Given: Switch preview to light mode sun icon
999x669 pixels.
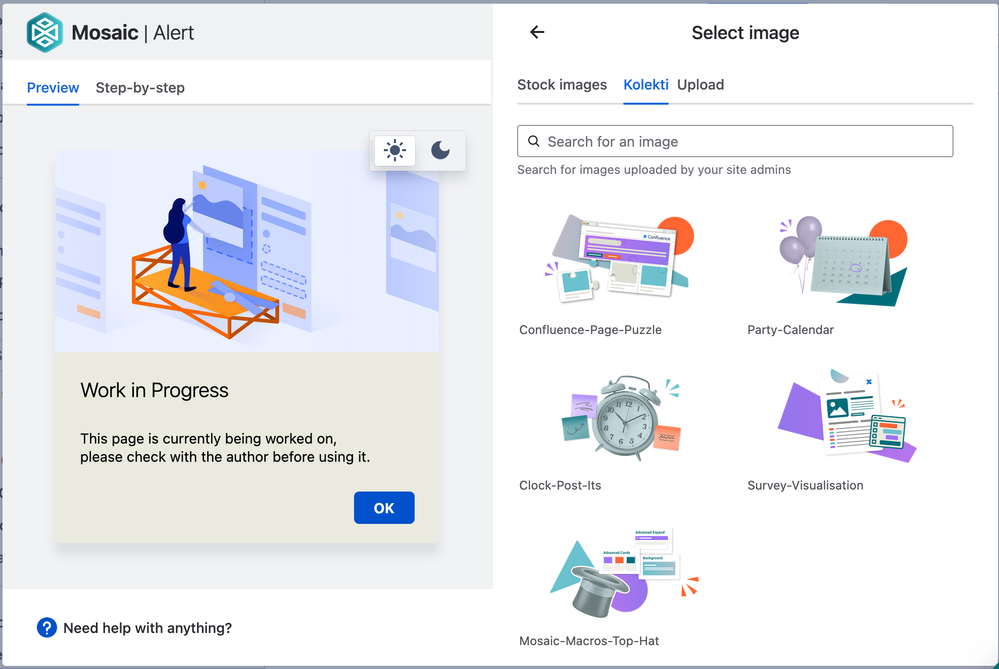Looking at the screenshot, I should pos(395,150).
